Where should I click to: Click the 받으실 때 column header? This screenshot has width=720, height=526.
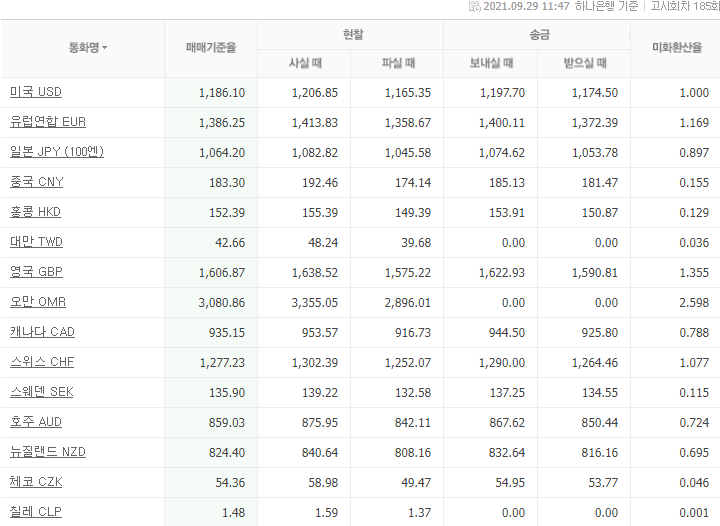[x=585, y=63]
